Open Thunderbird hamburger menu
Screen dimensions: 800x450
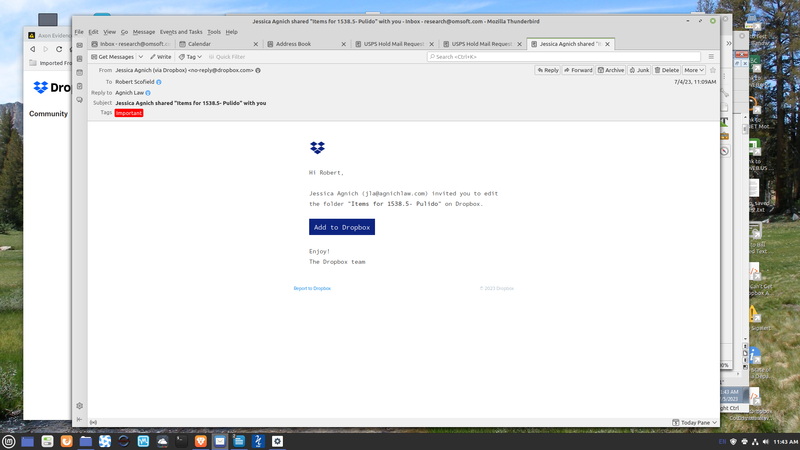click(711, 57)
